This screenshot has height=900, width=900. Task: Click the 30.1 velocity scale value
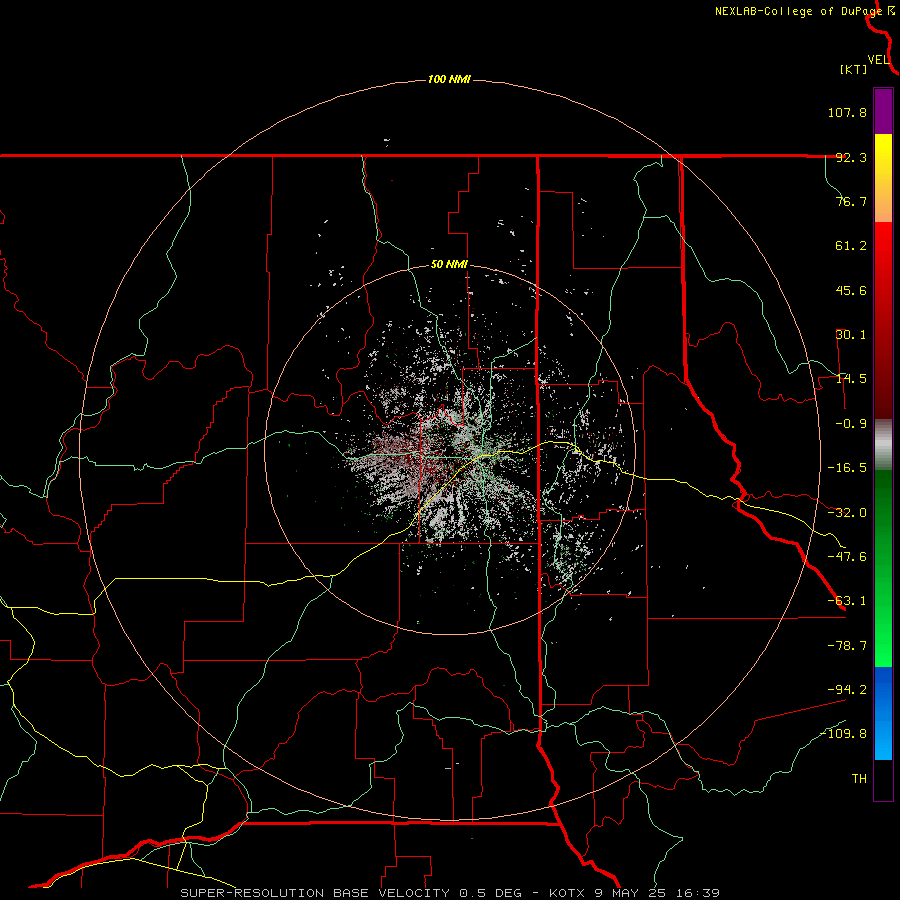click(x=851, y=335)
